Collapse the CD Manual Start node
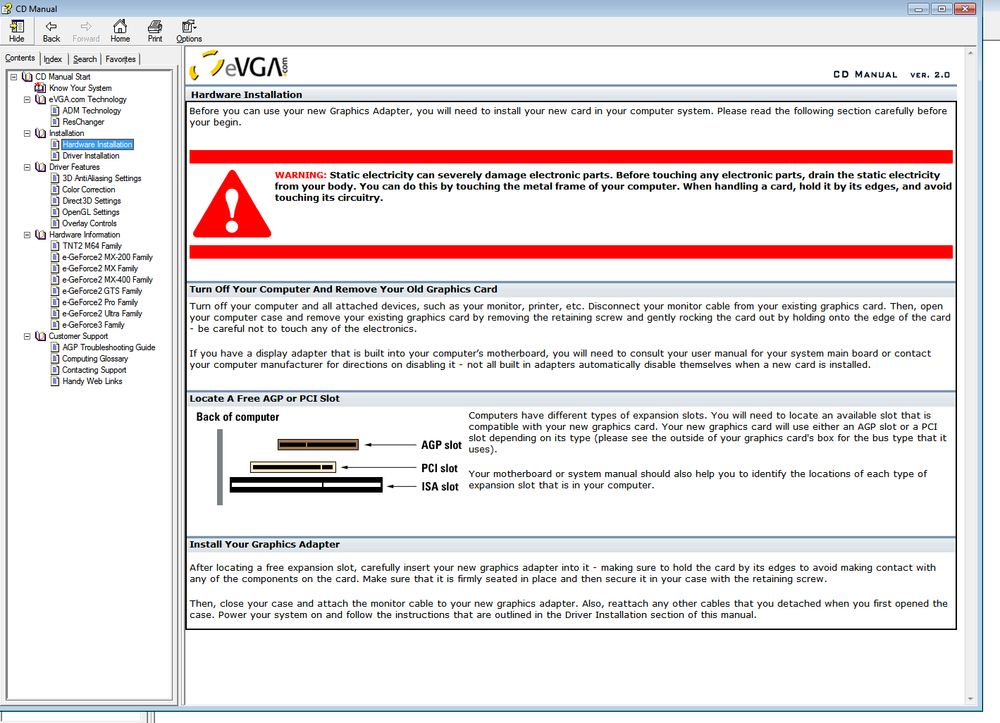The width and height of the screenshot is (1000, 723). (x=13, y=76)
